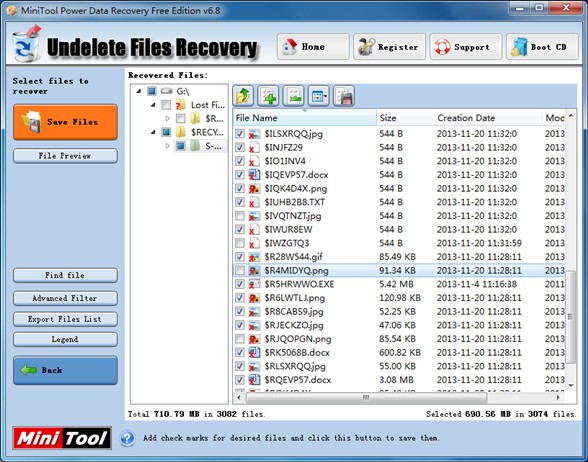Click the 600.82 KB size cell
The width and height of the screenshot is (588, 462).
coord(400,352)
